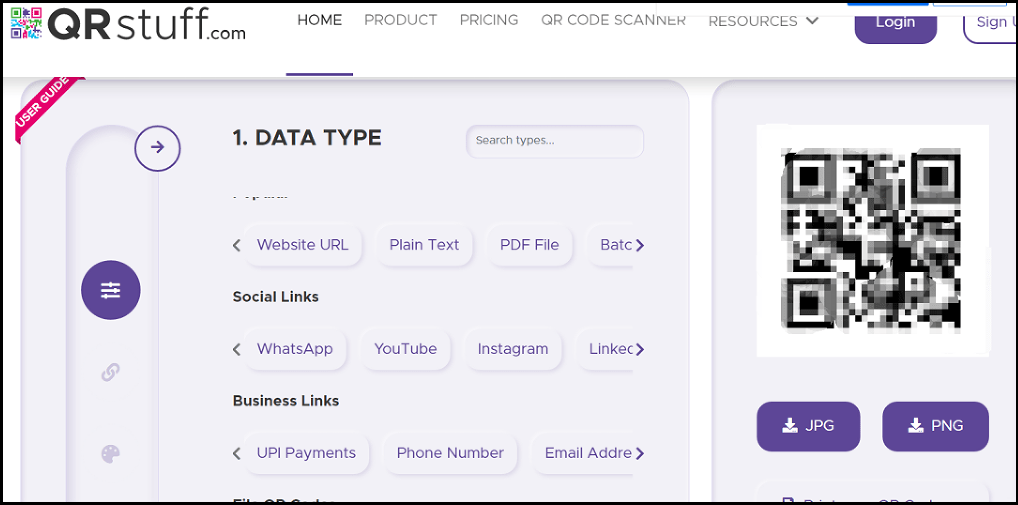This screenshot has width=1018, height=505.
Task: Expand the RESOURCES dropdown menu
Action: pos(763,21)
